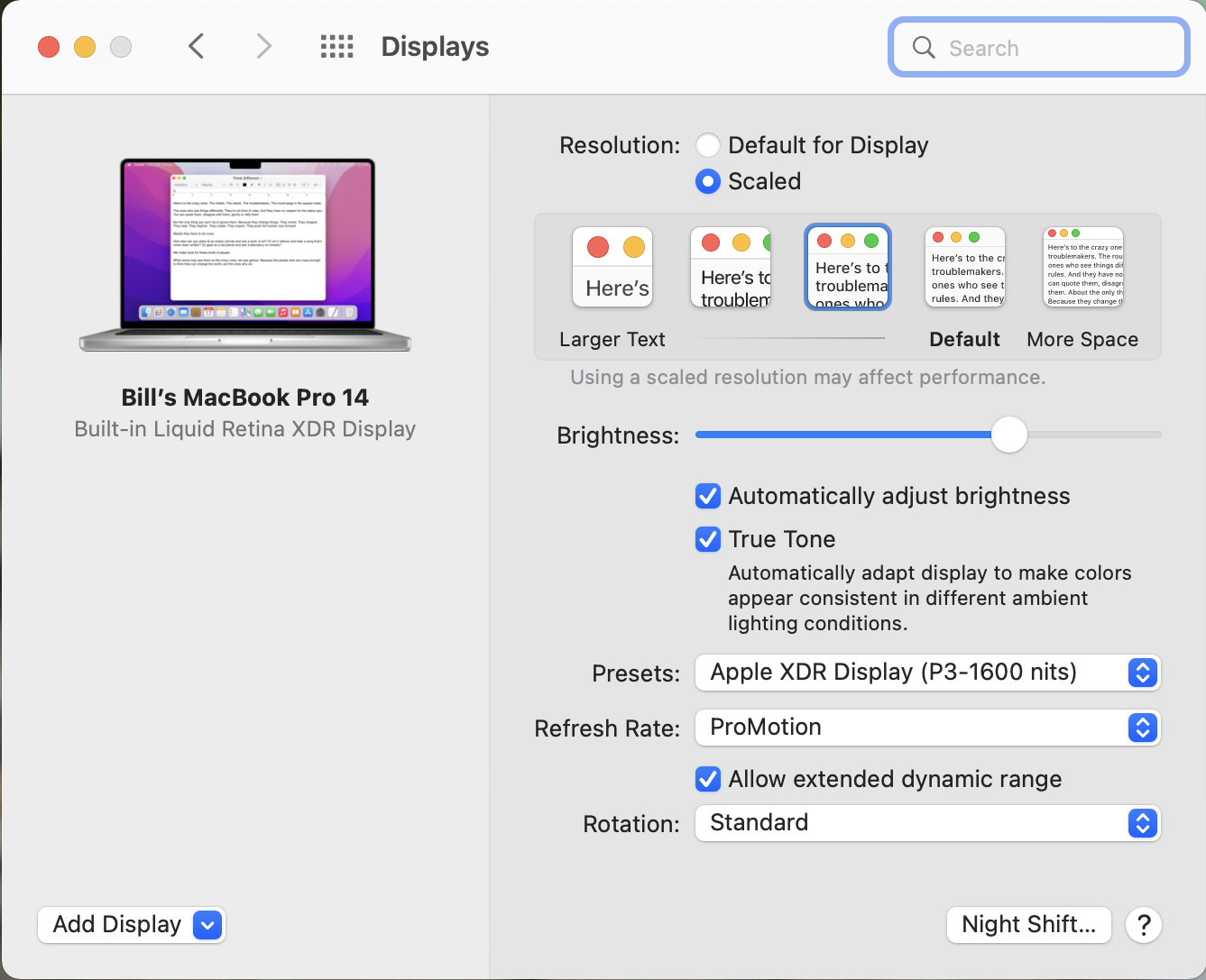1206x980 pixels.
Task: Click the bold Default label
Action: coord(965,340)
